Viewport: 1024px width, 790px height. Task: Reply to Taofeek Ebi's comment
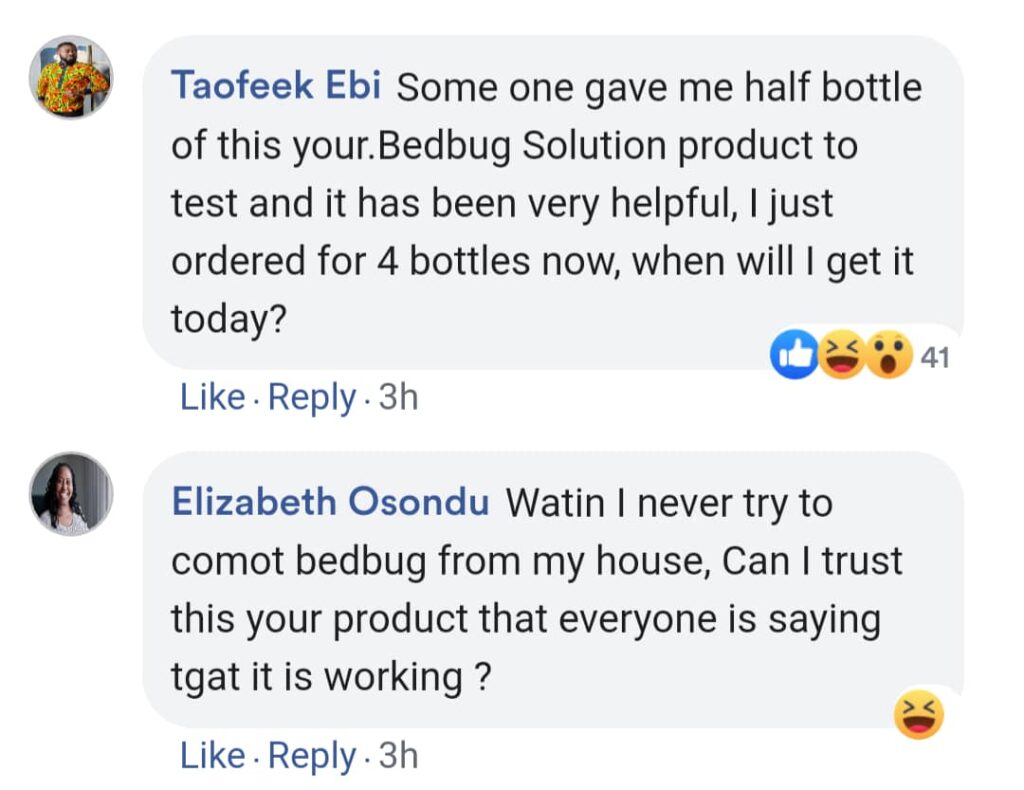(311, 398)
